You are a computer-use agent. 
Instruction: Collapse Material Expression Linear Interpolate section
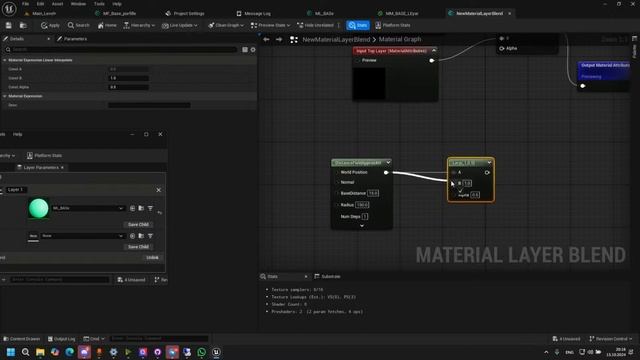(5, 60)
